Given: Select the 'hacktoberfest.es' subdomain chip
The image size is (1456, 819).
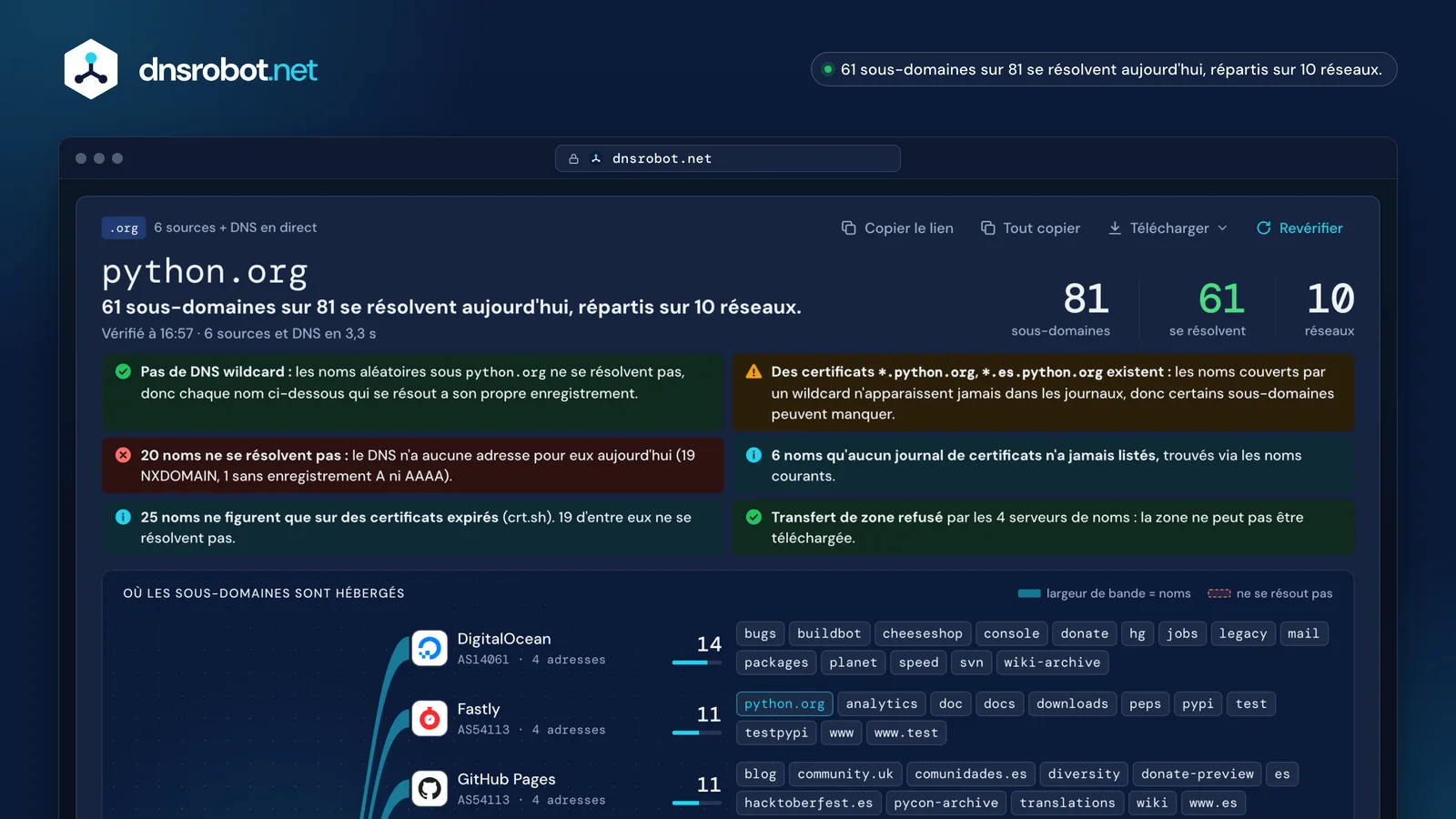Looking at the screenshot, I should [808, 803].
